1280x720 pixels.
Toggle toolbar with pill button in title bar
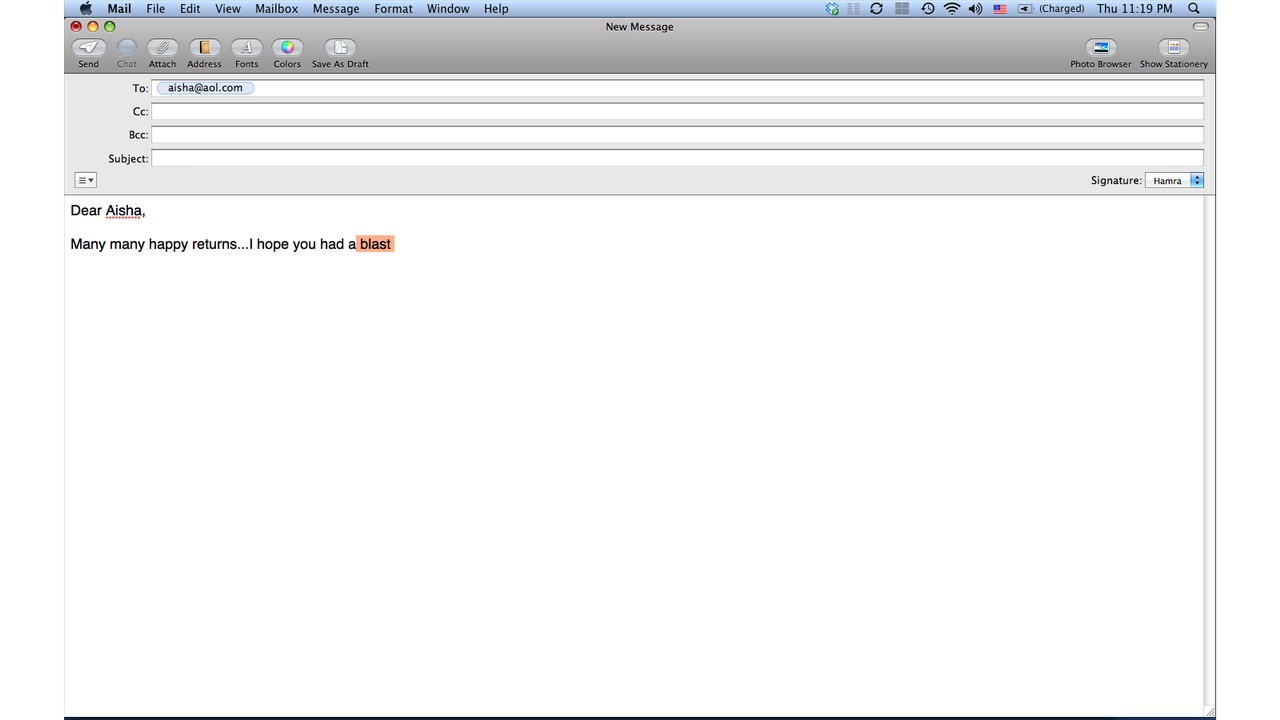coord(1200,27)
